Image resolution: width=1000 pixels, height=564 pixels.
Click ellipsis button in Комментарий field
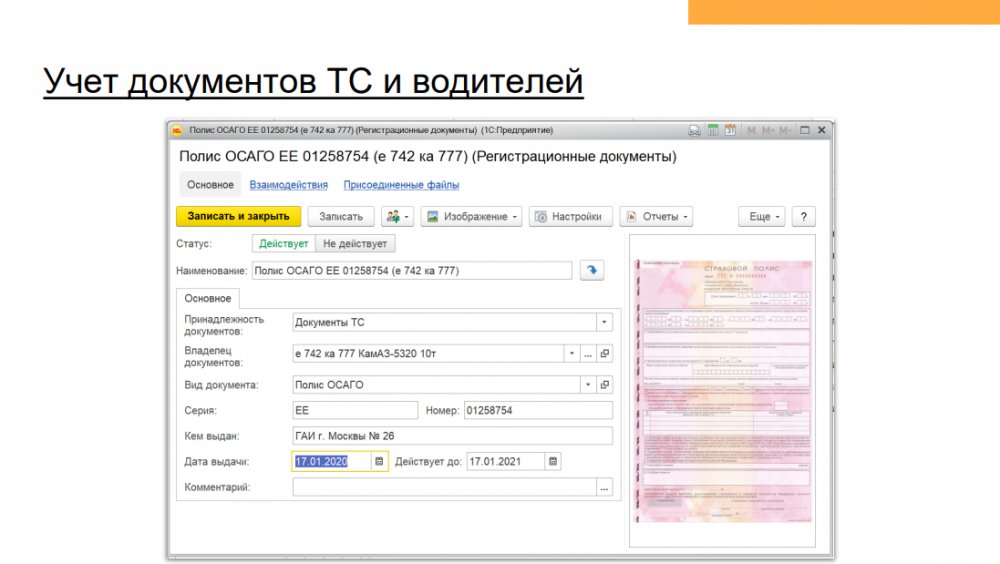[604, 488]
